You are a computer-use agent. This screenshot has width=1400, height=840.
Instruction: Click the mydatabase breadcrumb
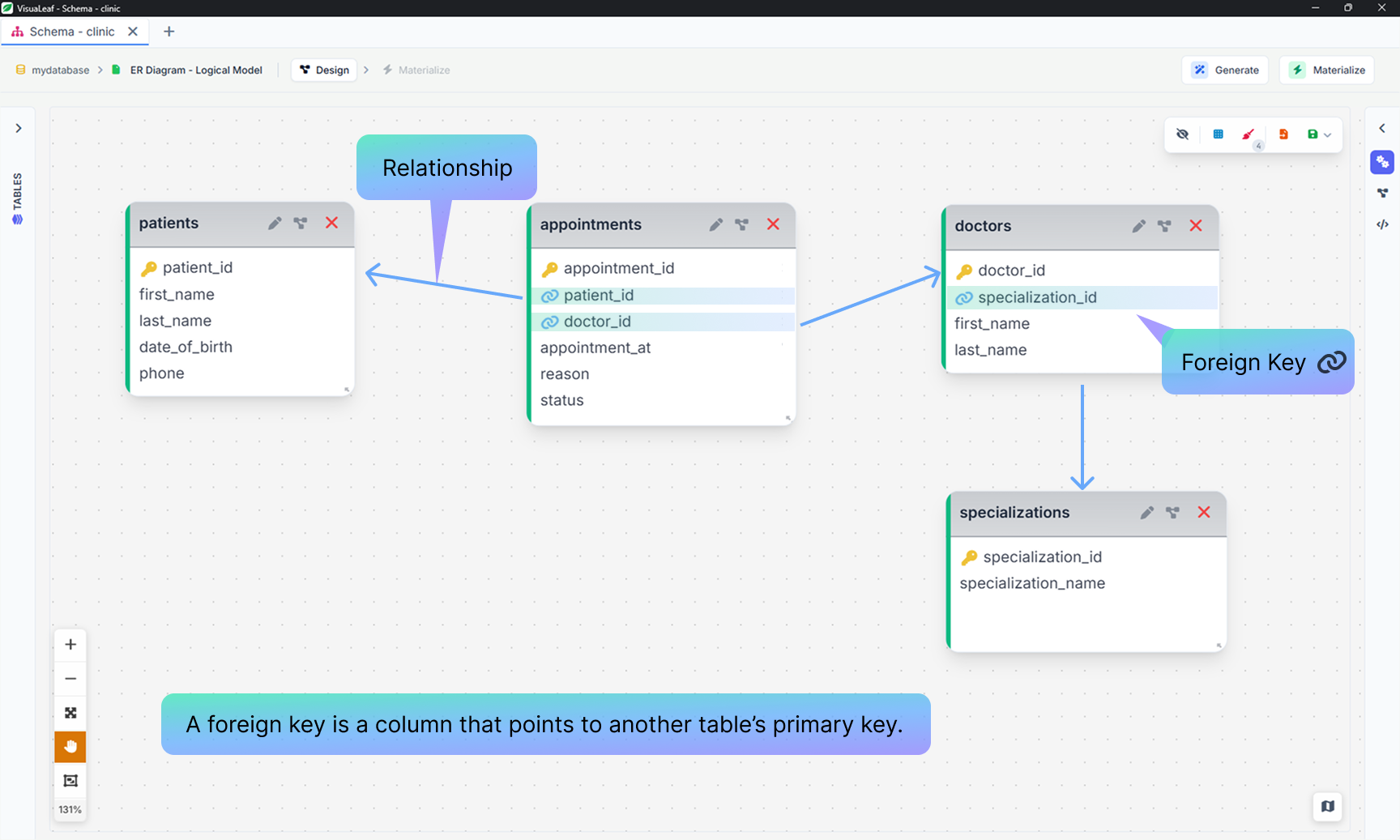pyautogui.click(x=53, y=70)
